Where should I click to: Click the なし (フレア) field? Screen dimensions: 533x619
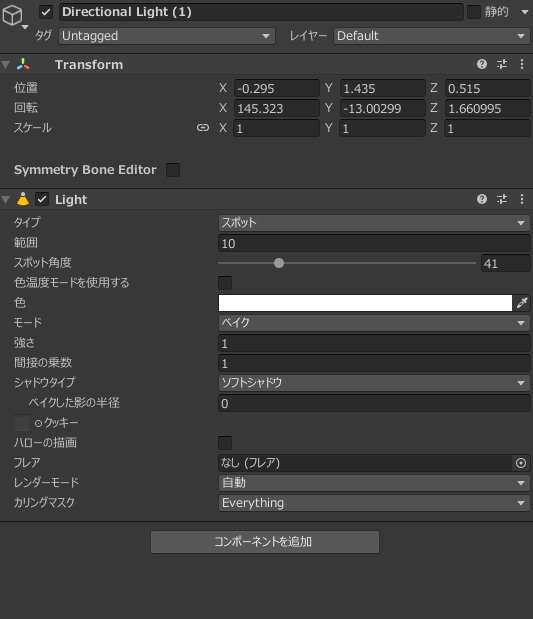(365, 463)
